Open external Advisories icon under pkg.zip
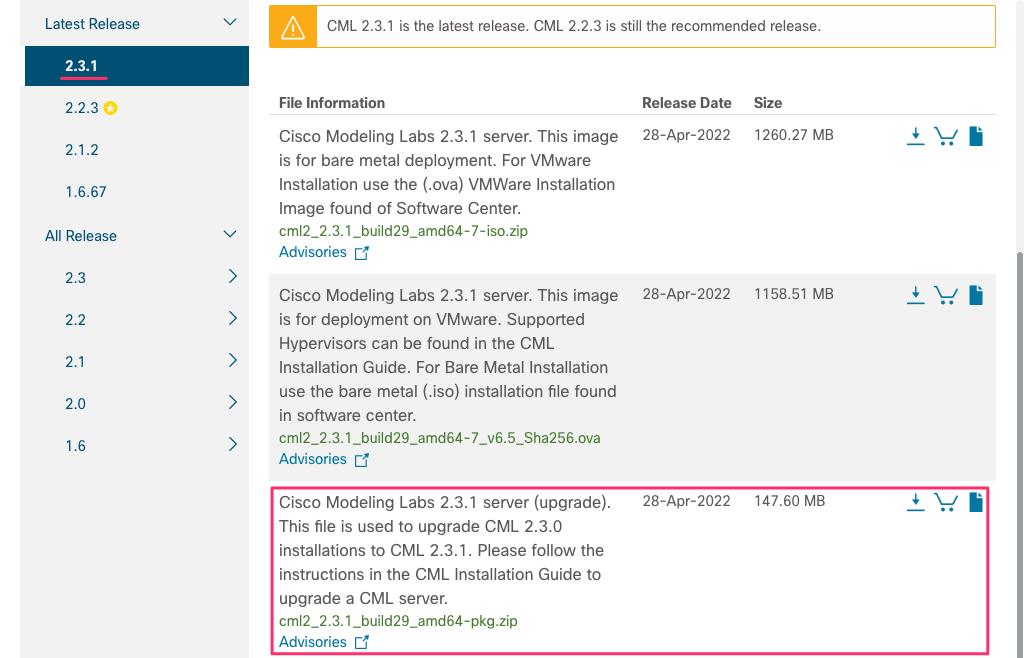The image size is (1024, 658). point(361,642)
